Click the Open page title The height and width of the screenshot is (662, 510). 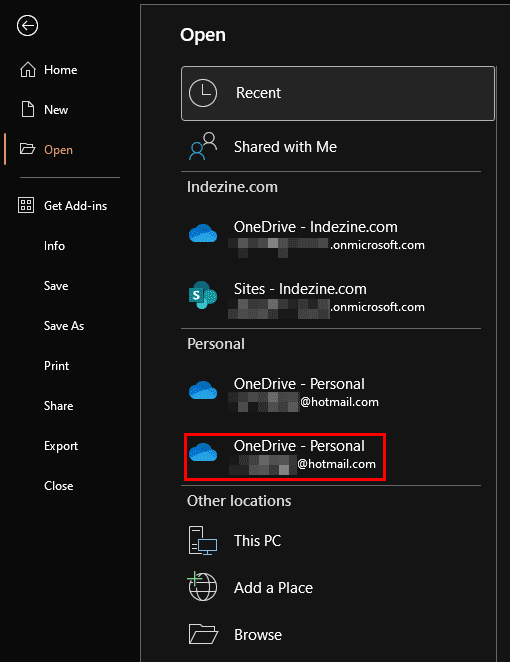point(203,35)
